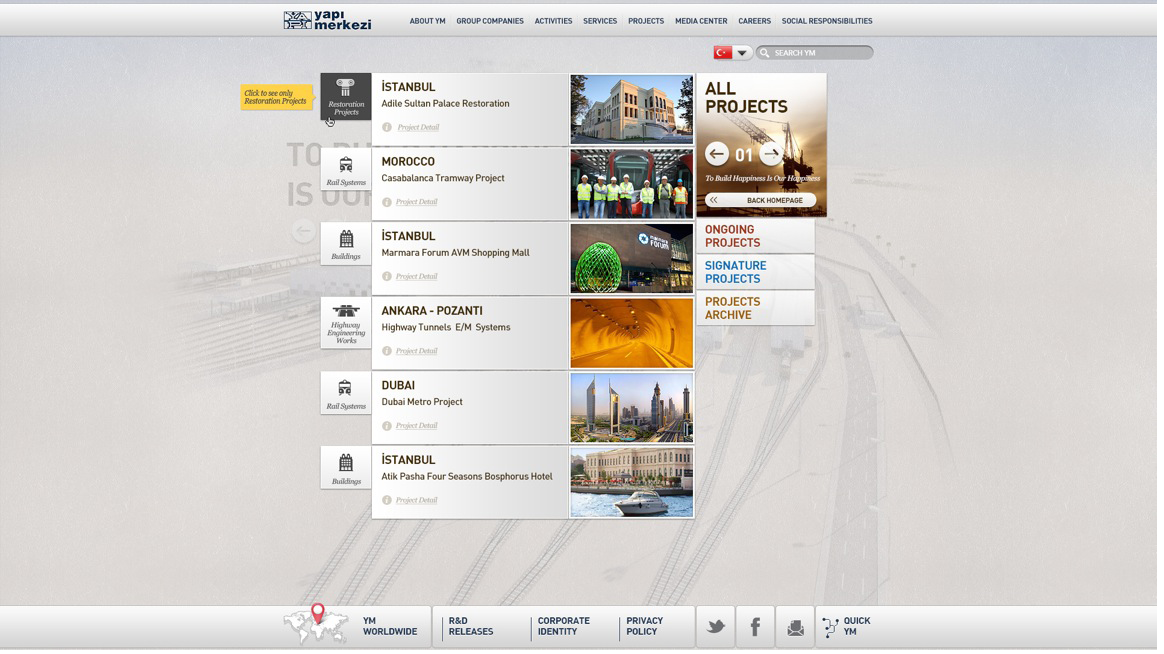The height and width of the screenshot is (654, 1164).
Task: Click the Atik Pasha Four Seasons title
Action: coord(469,478)
